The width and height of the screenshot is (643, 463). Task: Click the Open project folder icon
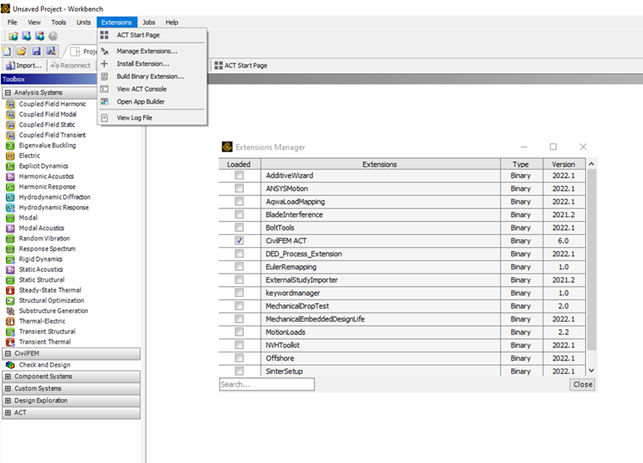click(x=22, y=51)
